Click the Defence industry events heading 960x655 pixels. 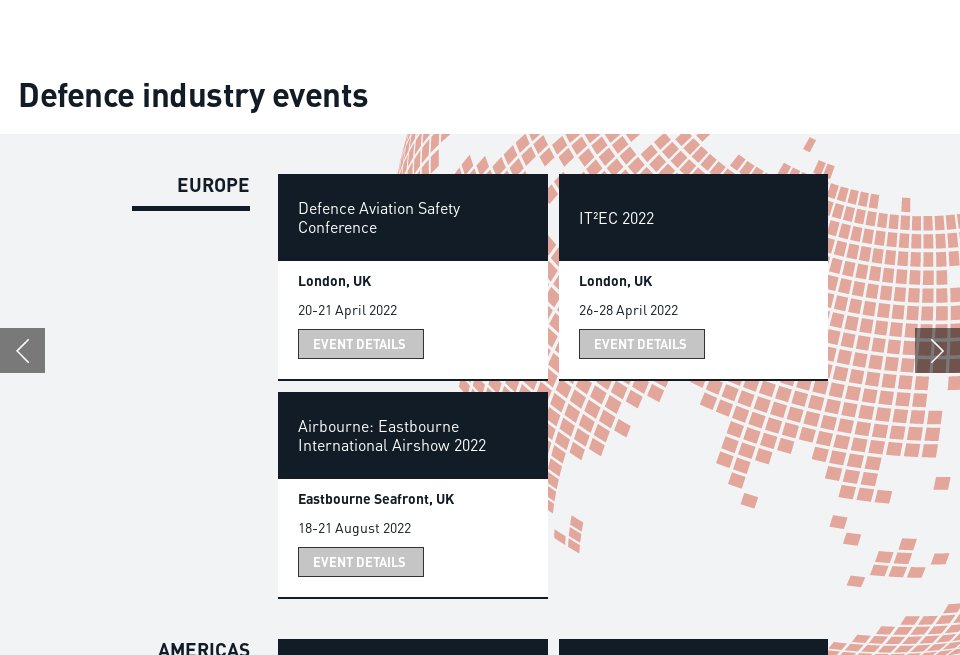click(x=193, y=96)
